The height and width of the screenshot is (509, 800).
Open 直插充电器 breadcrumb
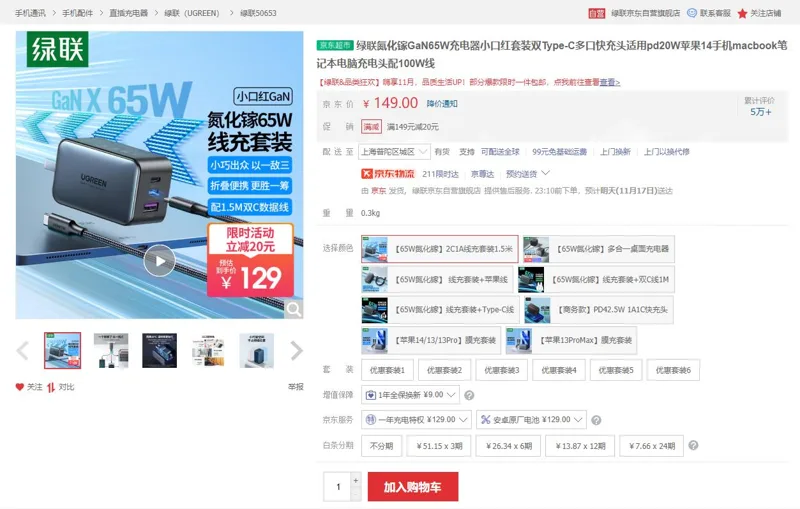[129, 13]
